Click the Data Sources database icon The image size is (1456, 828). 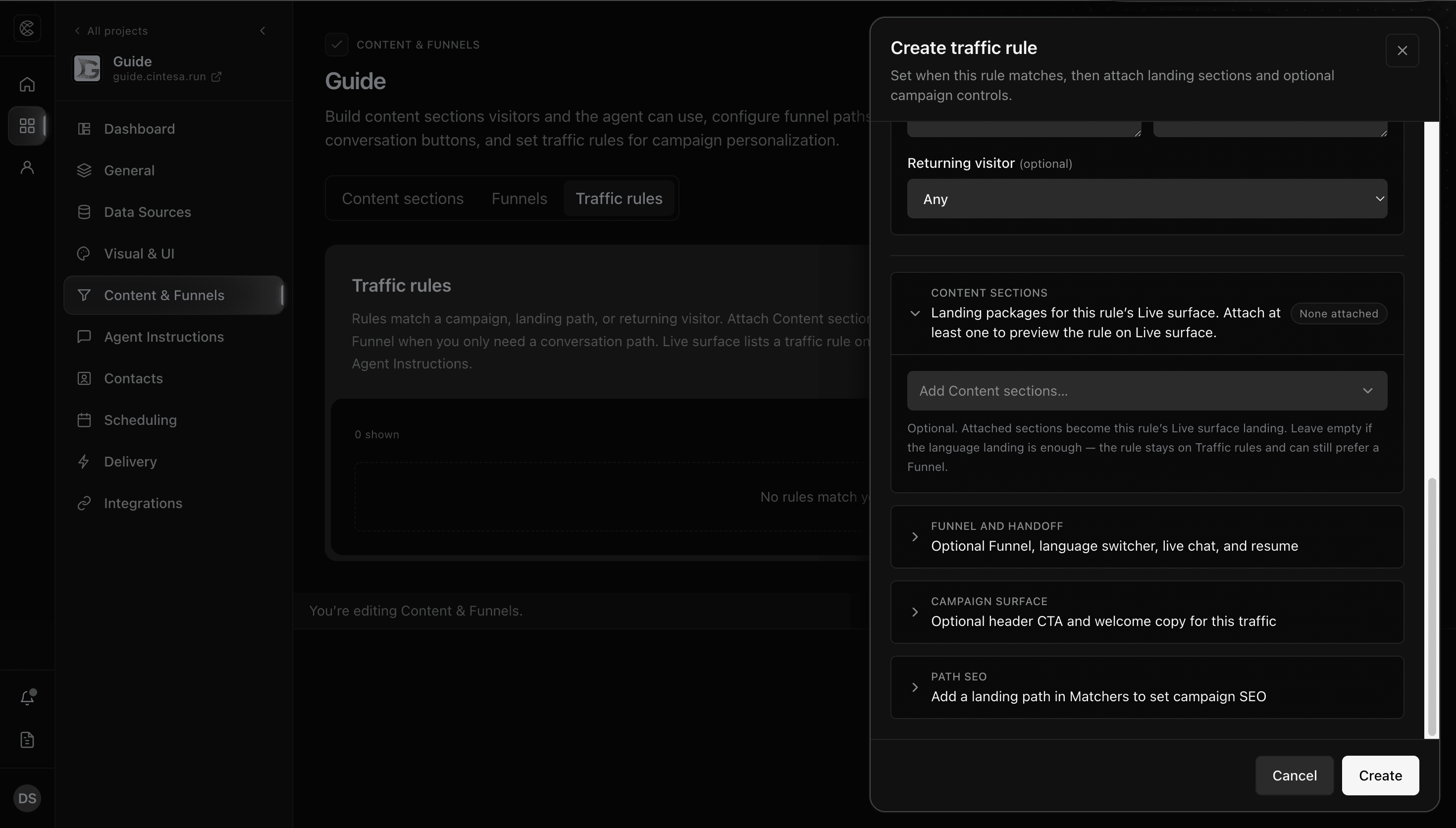point(84,212)
